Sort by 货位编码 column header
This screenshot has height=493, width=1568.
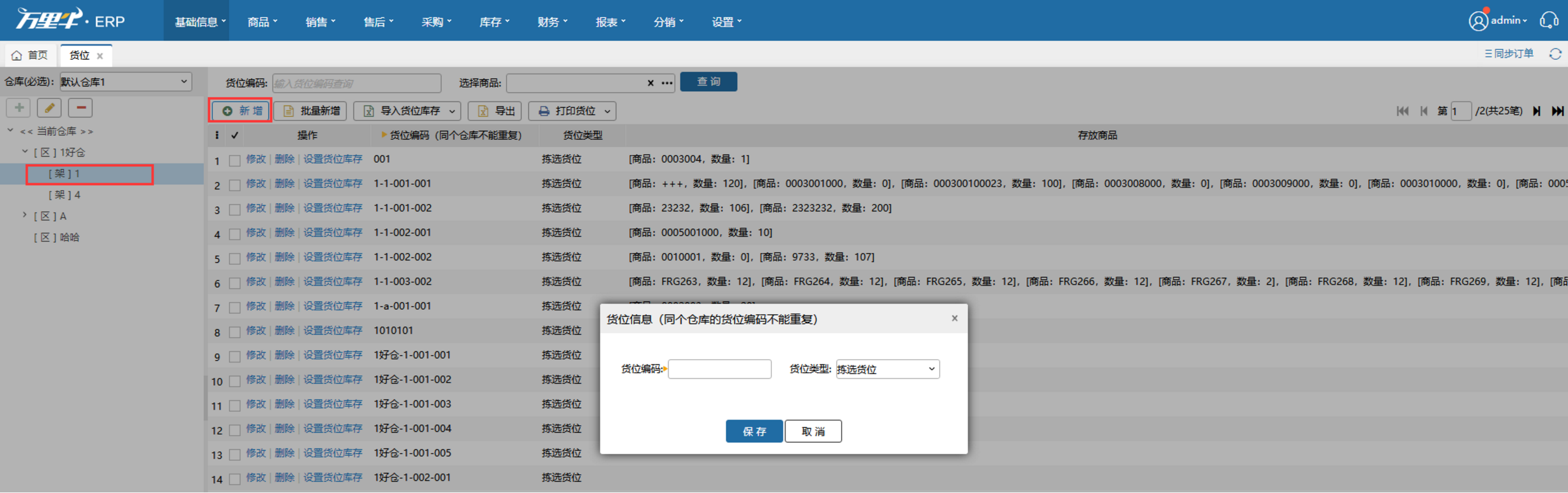tap(455, 135)
